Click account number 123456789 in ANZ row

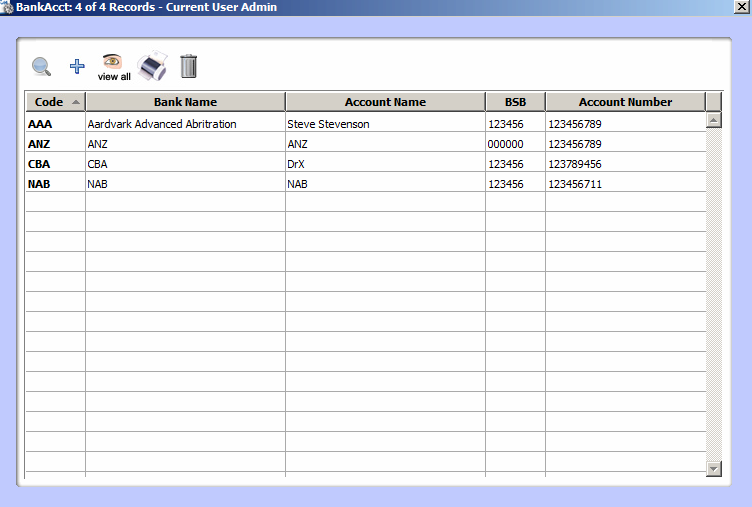coord(625,144)
